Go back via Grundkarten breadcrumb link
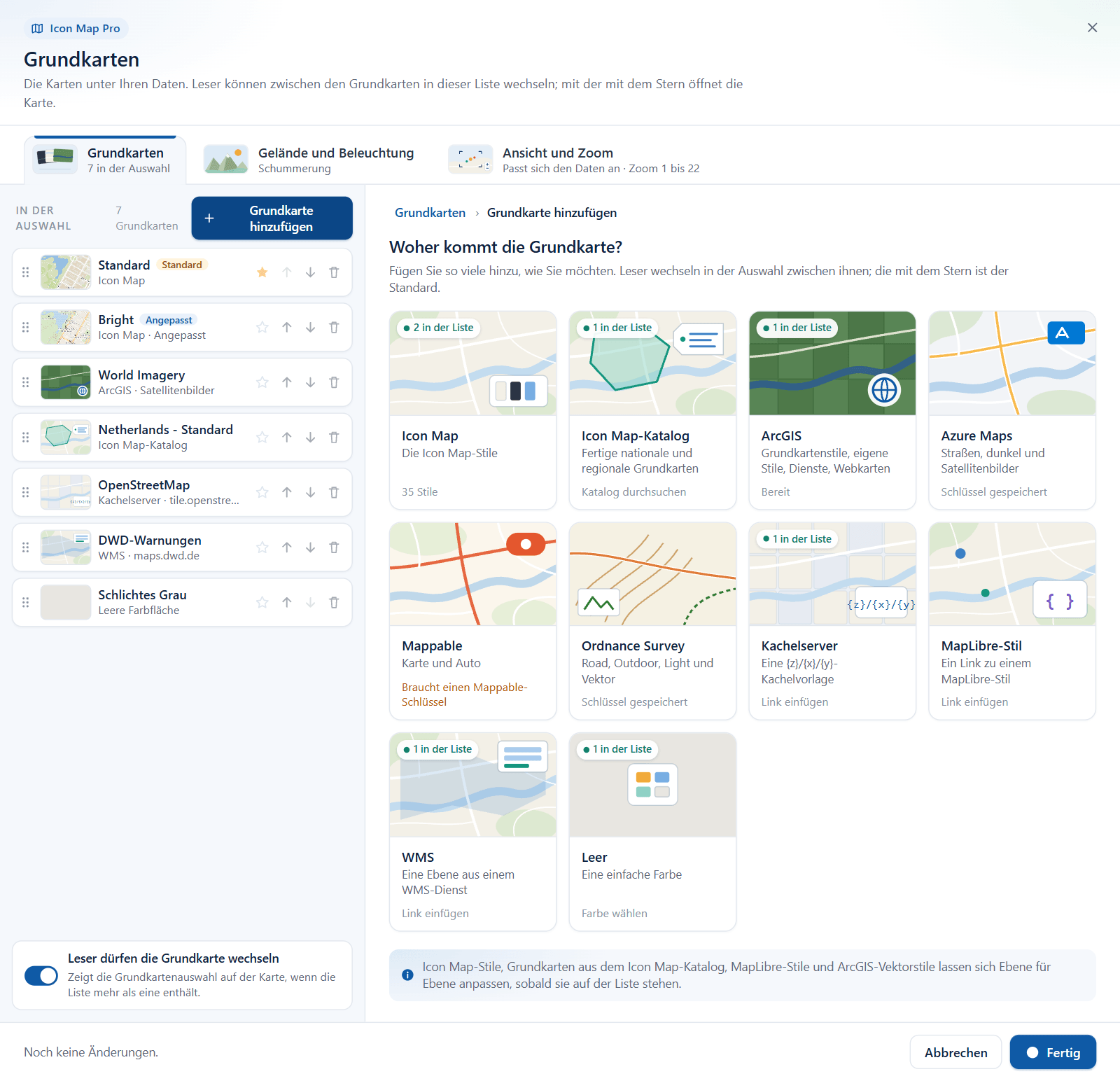Screen dimensions: 1120x1081 (430, 213)
